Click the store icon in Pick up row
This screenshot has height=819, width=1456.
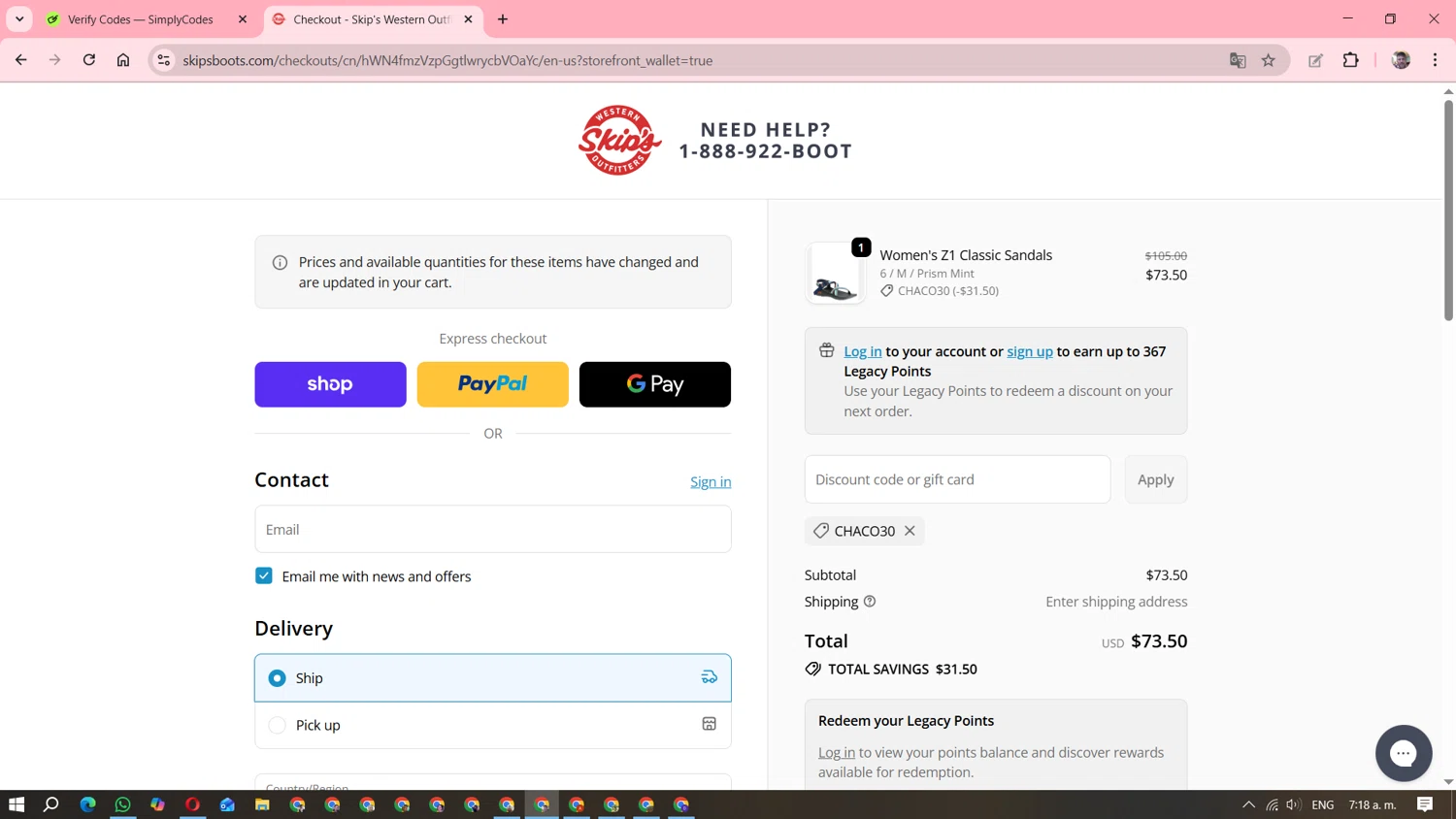pos(710,724)
